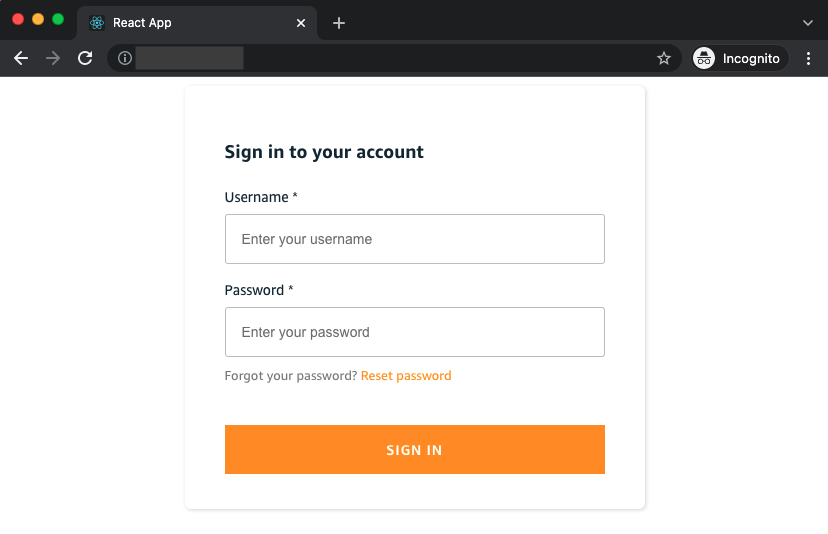Select the React App tab
Image resolution: width=828 pixels, height=534 pixels.
pyautogui.click(x=180, y=23)
